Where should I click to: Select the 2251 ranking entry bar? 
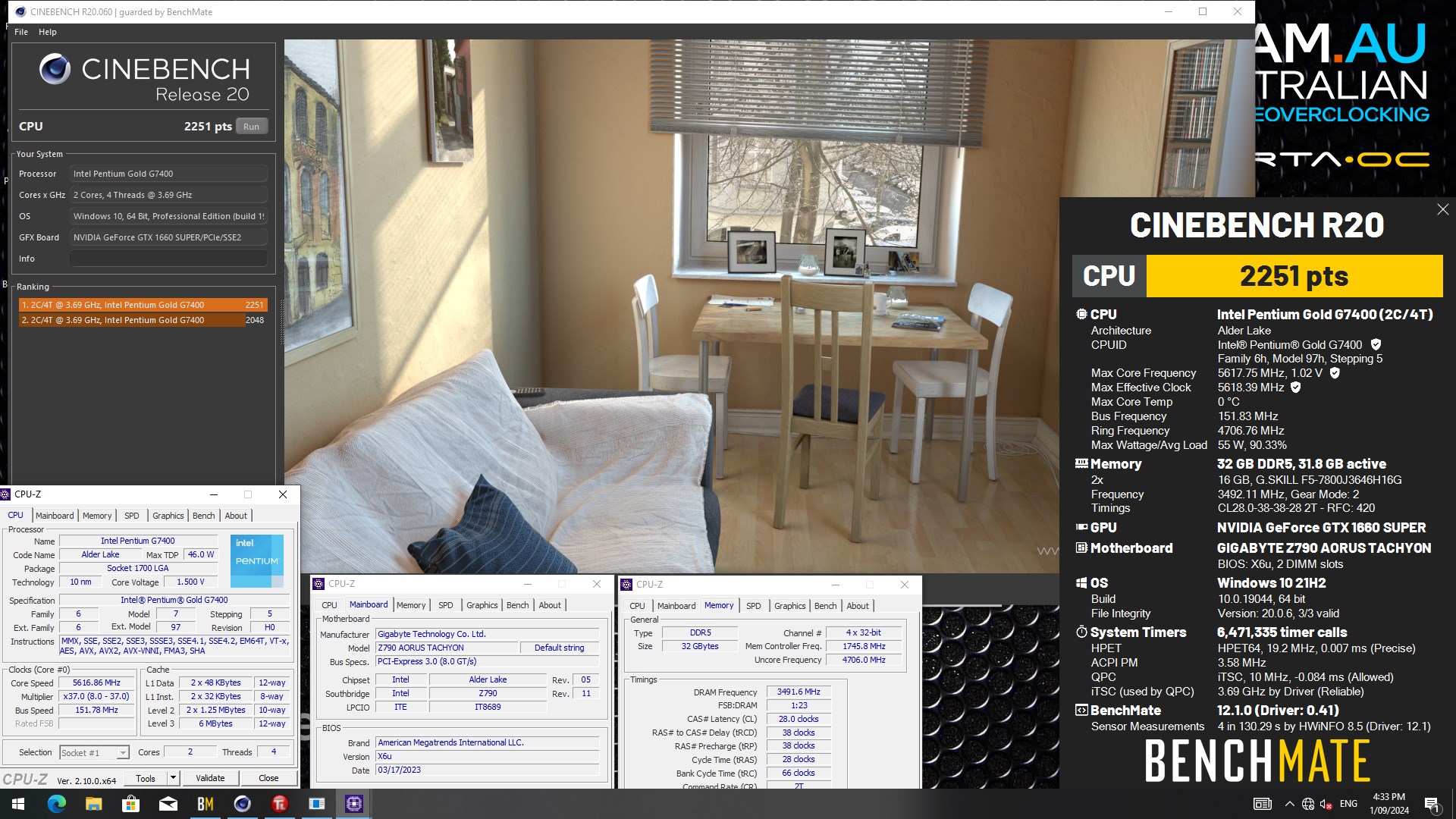coord(143,305)
